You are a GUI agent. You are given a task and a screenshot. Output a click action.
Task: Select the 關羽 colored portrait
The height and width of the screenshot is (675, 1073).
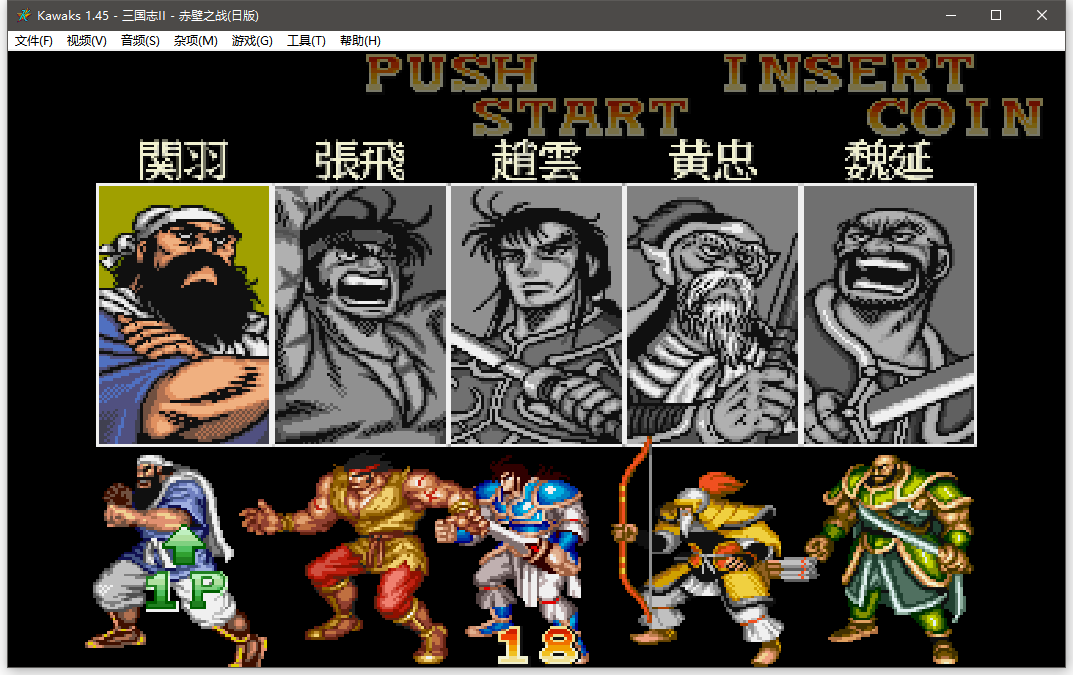184,314
